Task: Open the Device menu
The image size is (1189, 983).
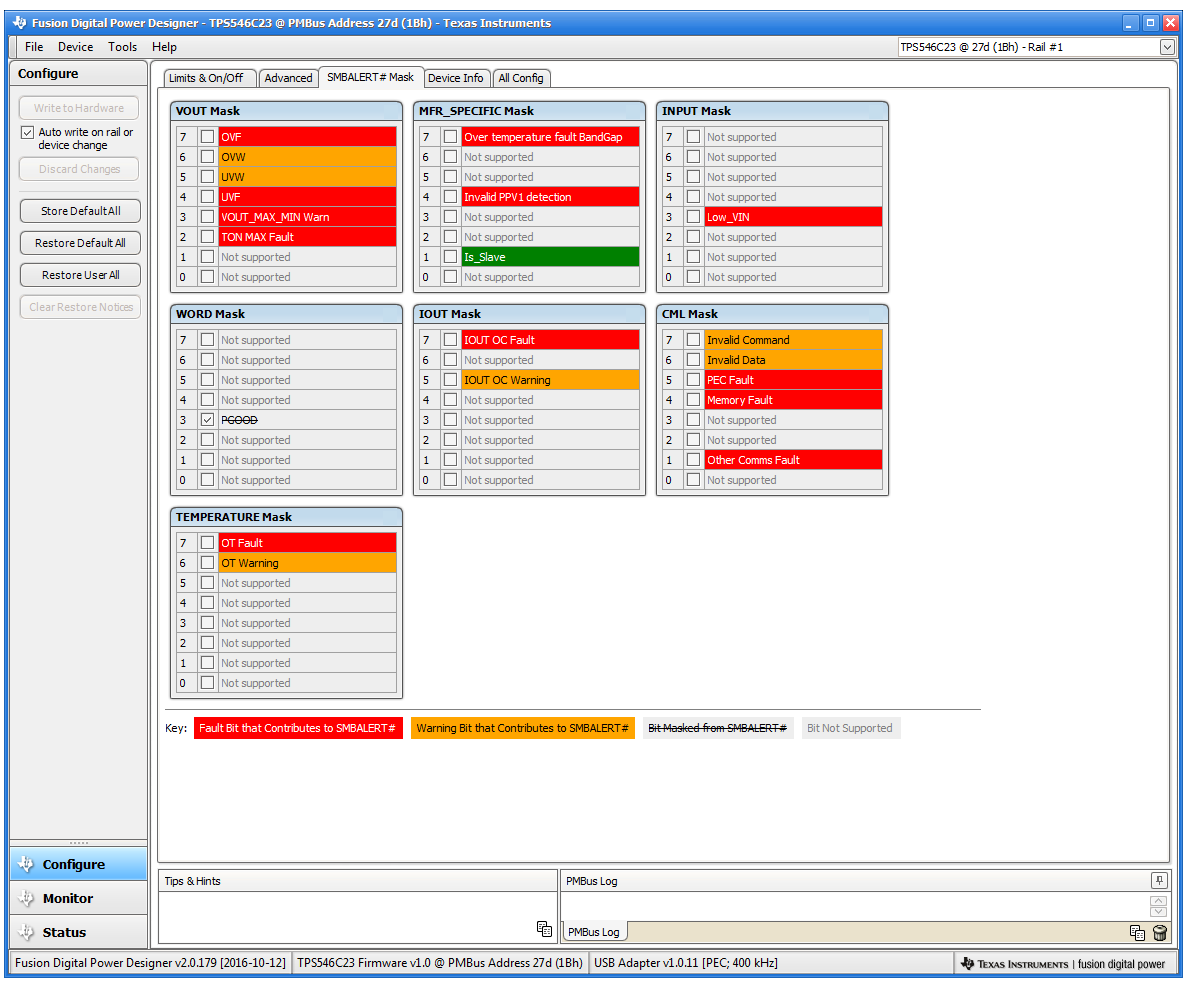Action: [x=75, y=46]
